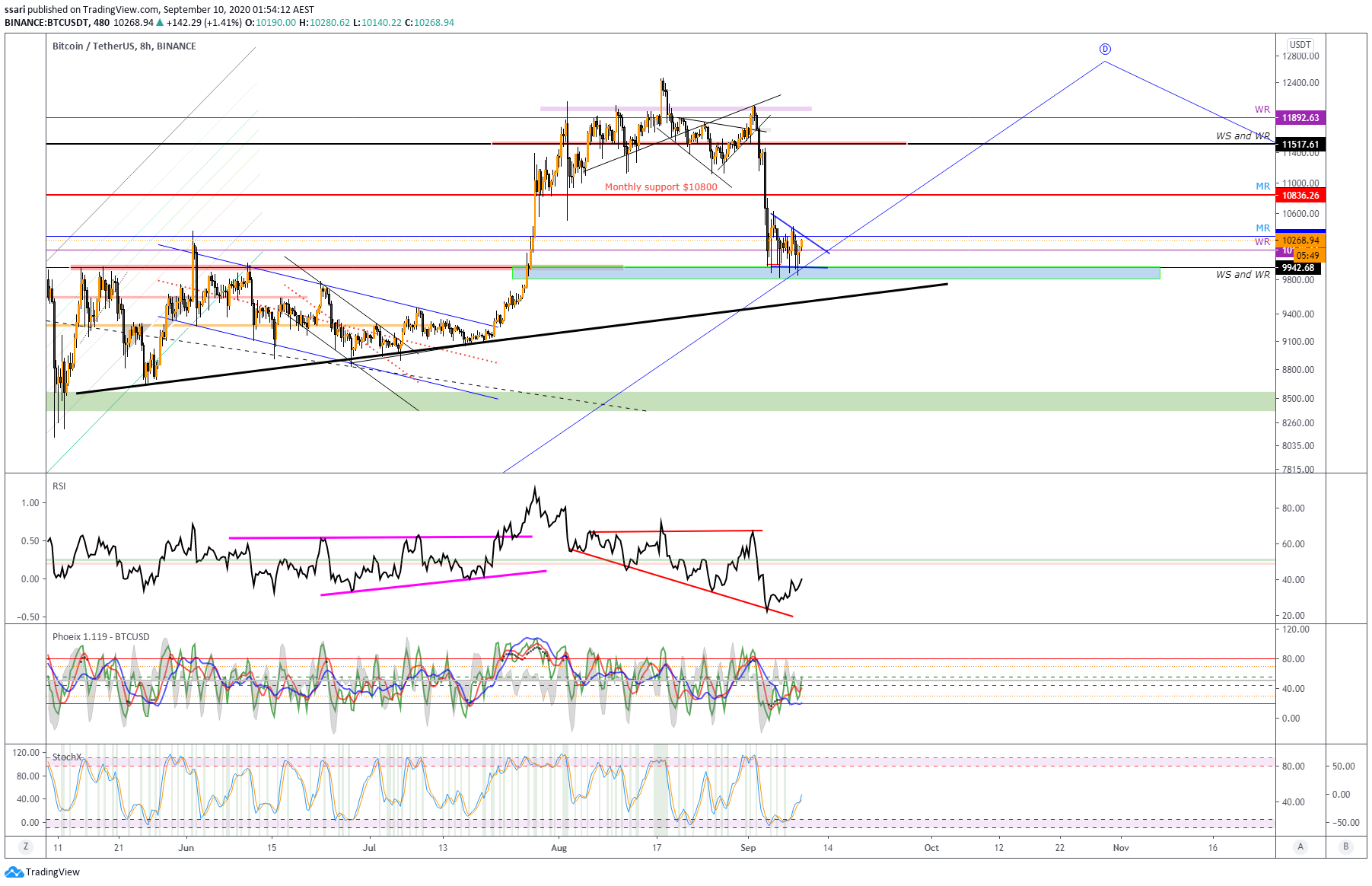The width and height of the screenshot is (1372, 886).
Task: Click the Jul label on time axis
Action: coord(370,848)
